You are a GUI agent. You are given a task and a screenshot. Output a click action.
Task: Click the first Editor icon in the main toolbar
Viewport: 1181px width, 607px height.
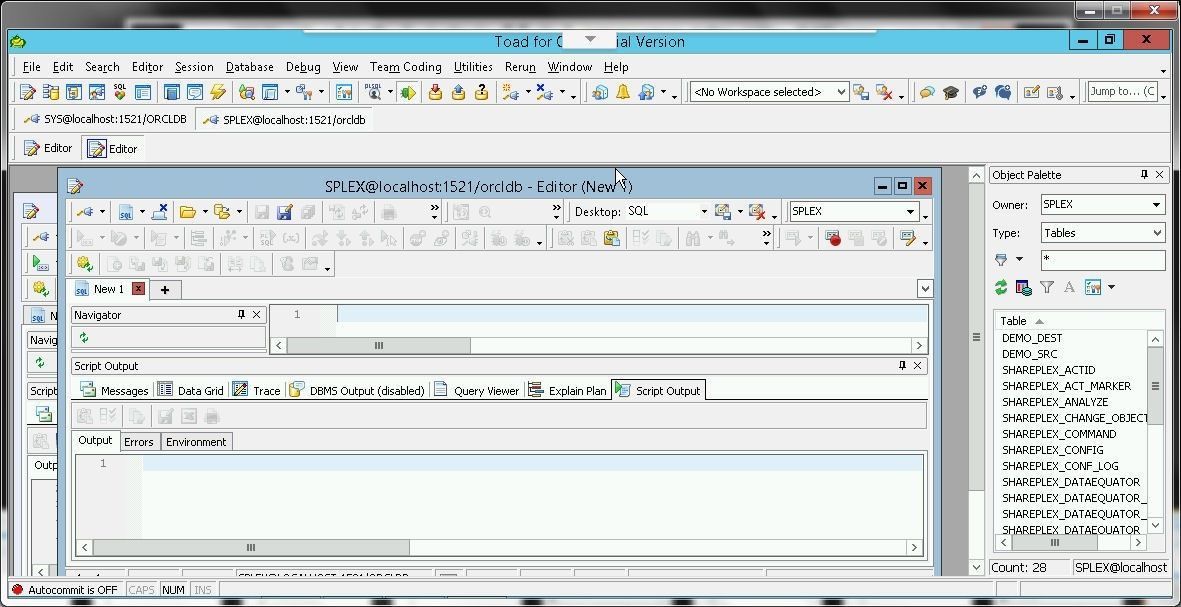click(27, 92)
